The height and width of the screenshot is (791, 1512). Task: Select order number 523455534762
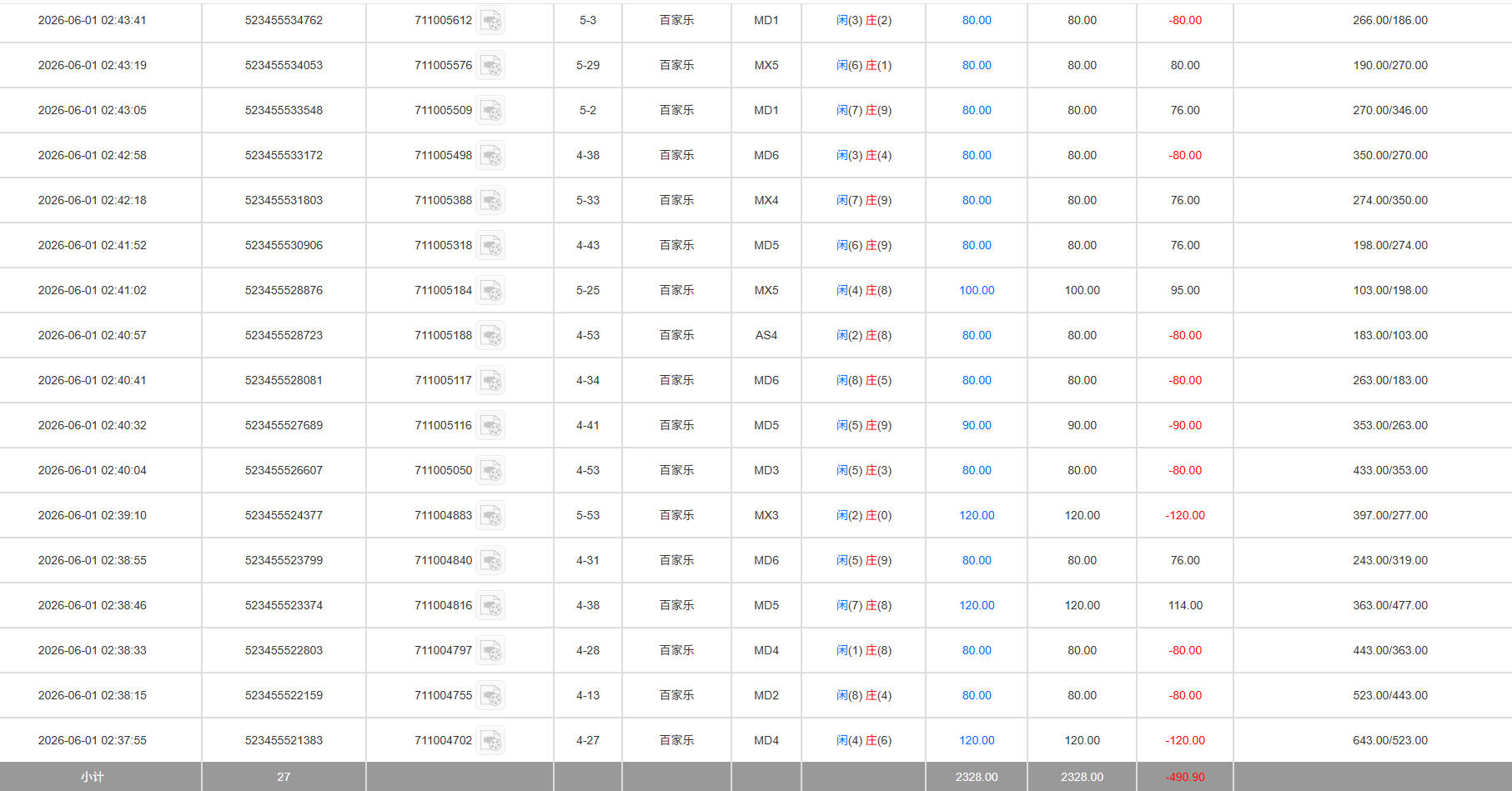coord(284,20)
